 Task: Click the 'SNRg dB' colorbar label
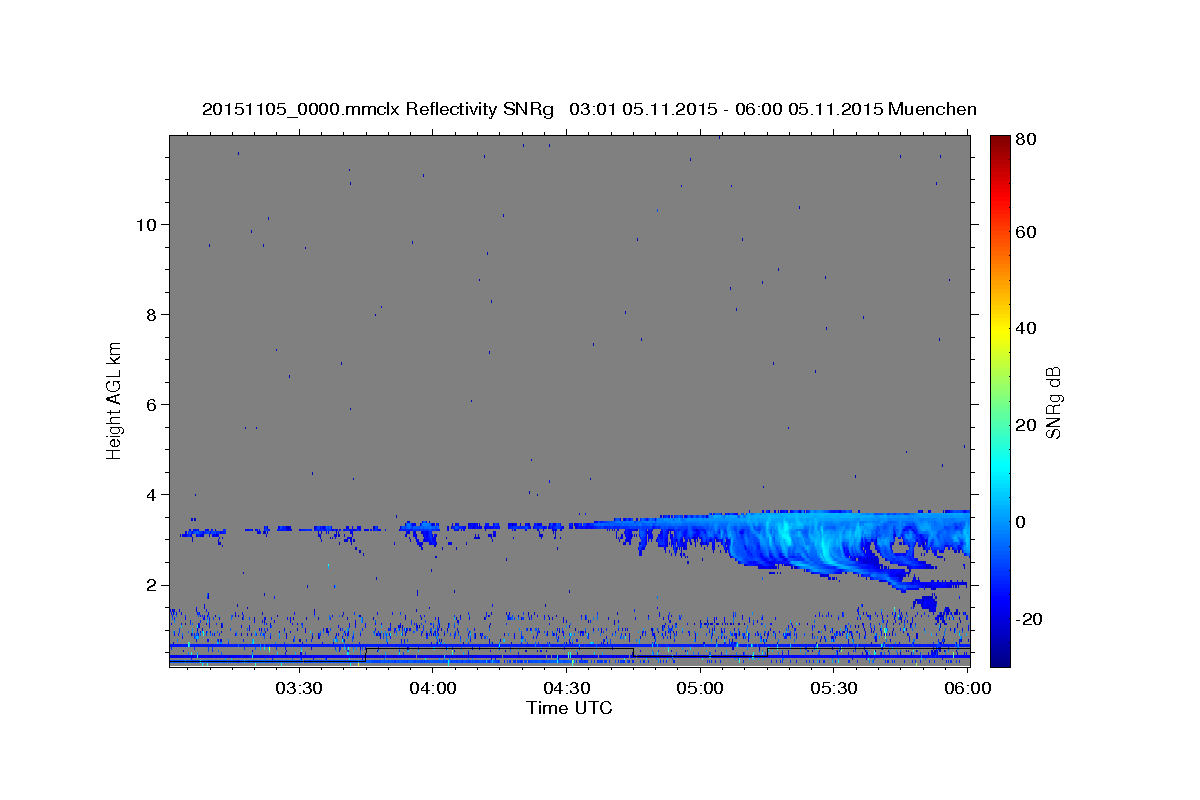pos(1053,403)
